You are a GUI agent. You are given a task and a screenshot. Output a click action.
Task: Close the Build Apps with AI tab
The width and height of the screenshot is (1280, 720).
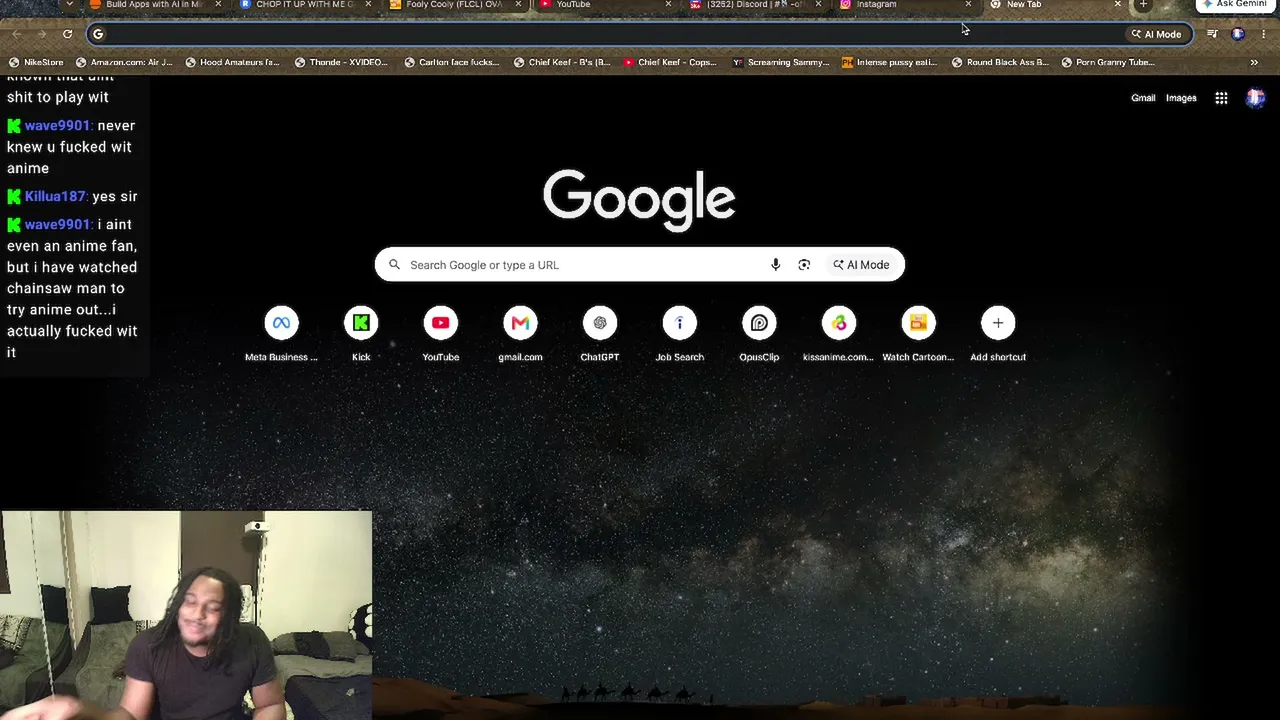point(218,4)
